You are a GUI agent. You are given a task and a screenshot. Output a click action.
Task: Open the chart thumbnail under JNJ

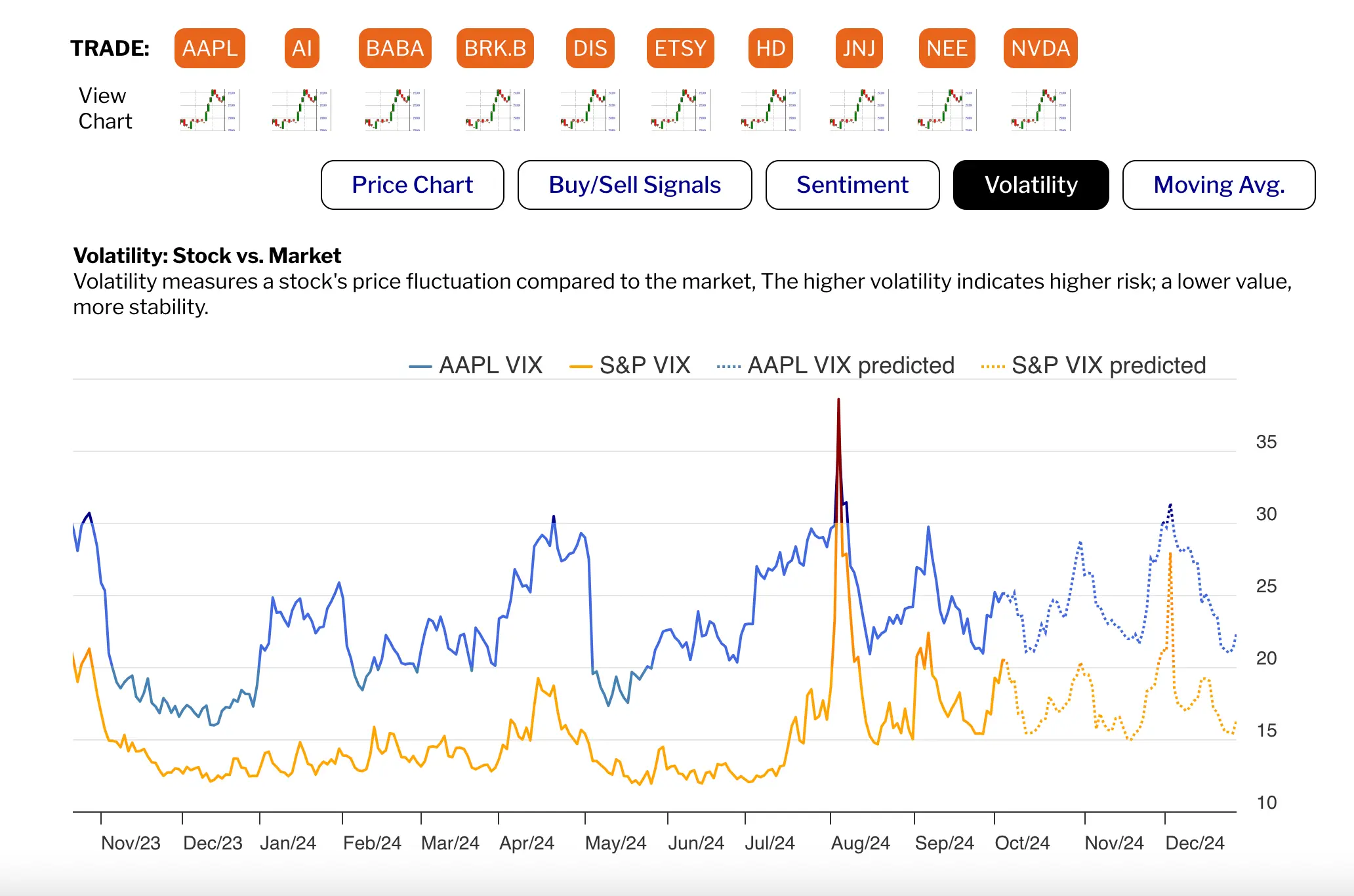859,110
